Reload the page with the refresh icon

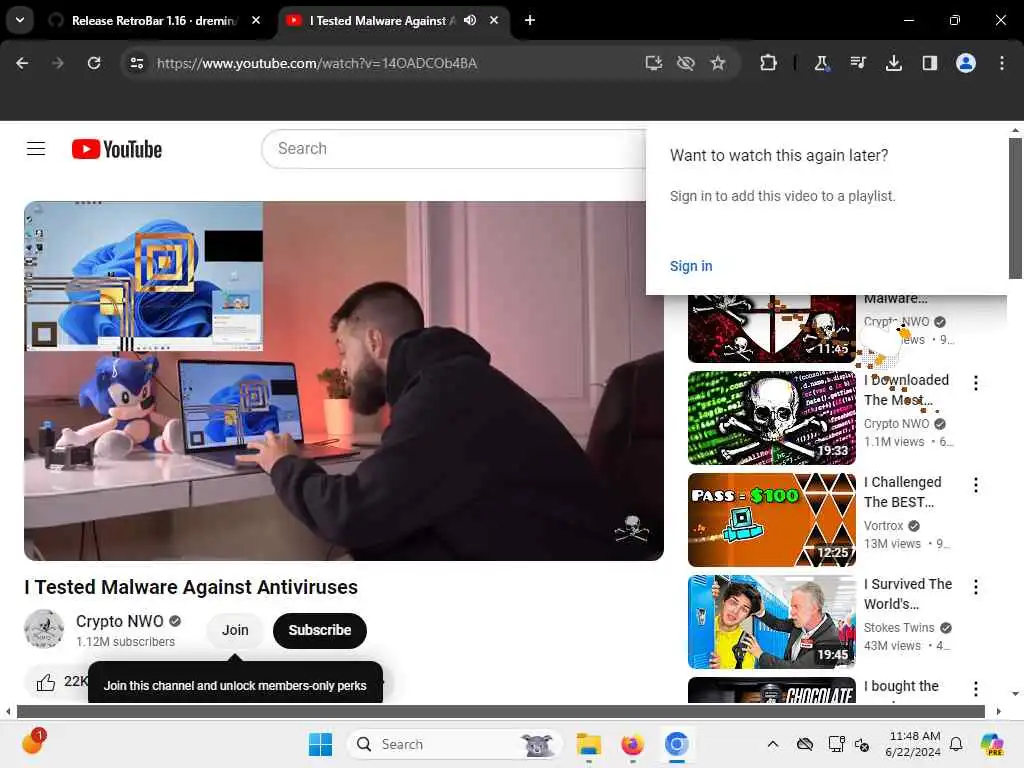(x=94, y=63)
